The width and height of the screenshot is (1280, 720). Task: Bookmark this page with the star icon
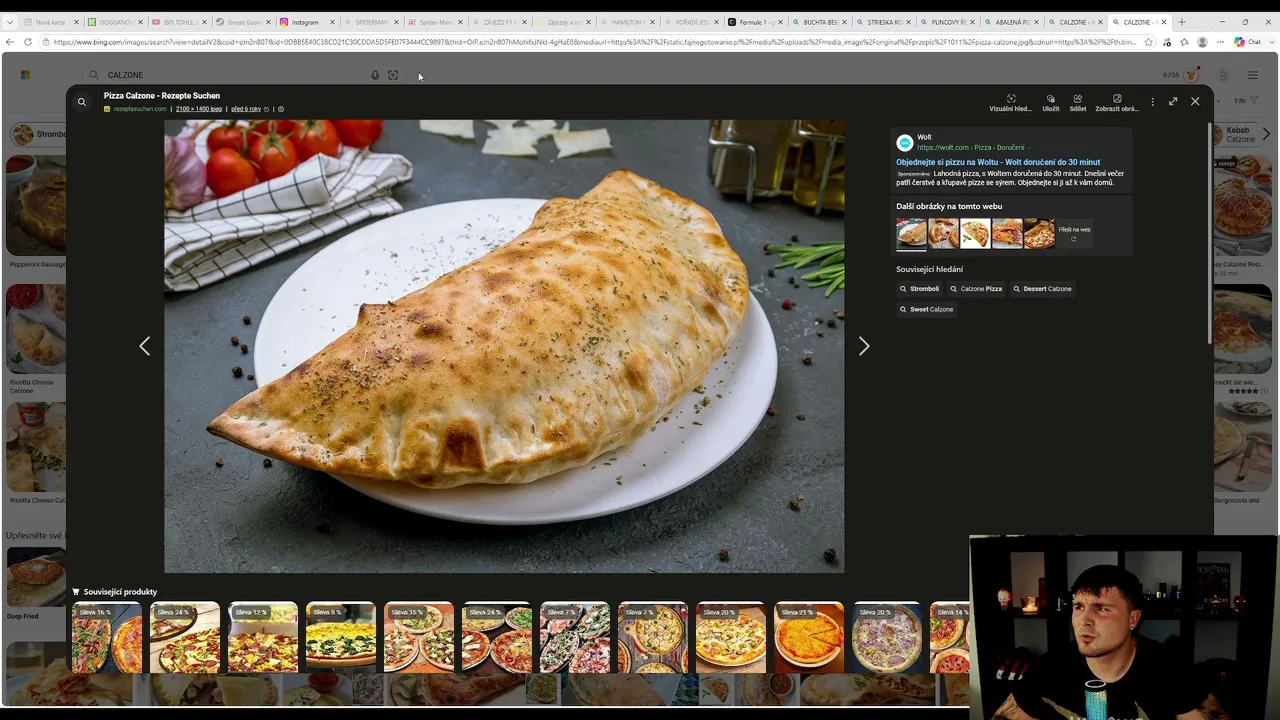[x=1148, y=42]
